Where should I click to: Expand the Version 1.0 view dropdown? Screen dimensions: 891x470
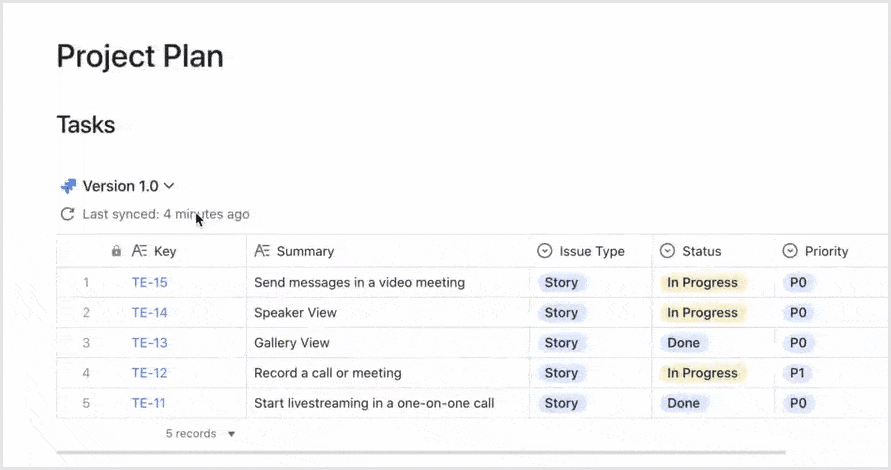click(x=169, y=186)
